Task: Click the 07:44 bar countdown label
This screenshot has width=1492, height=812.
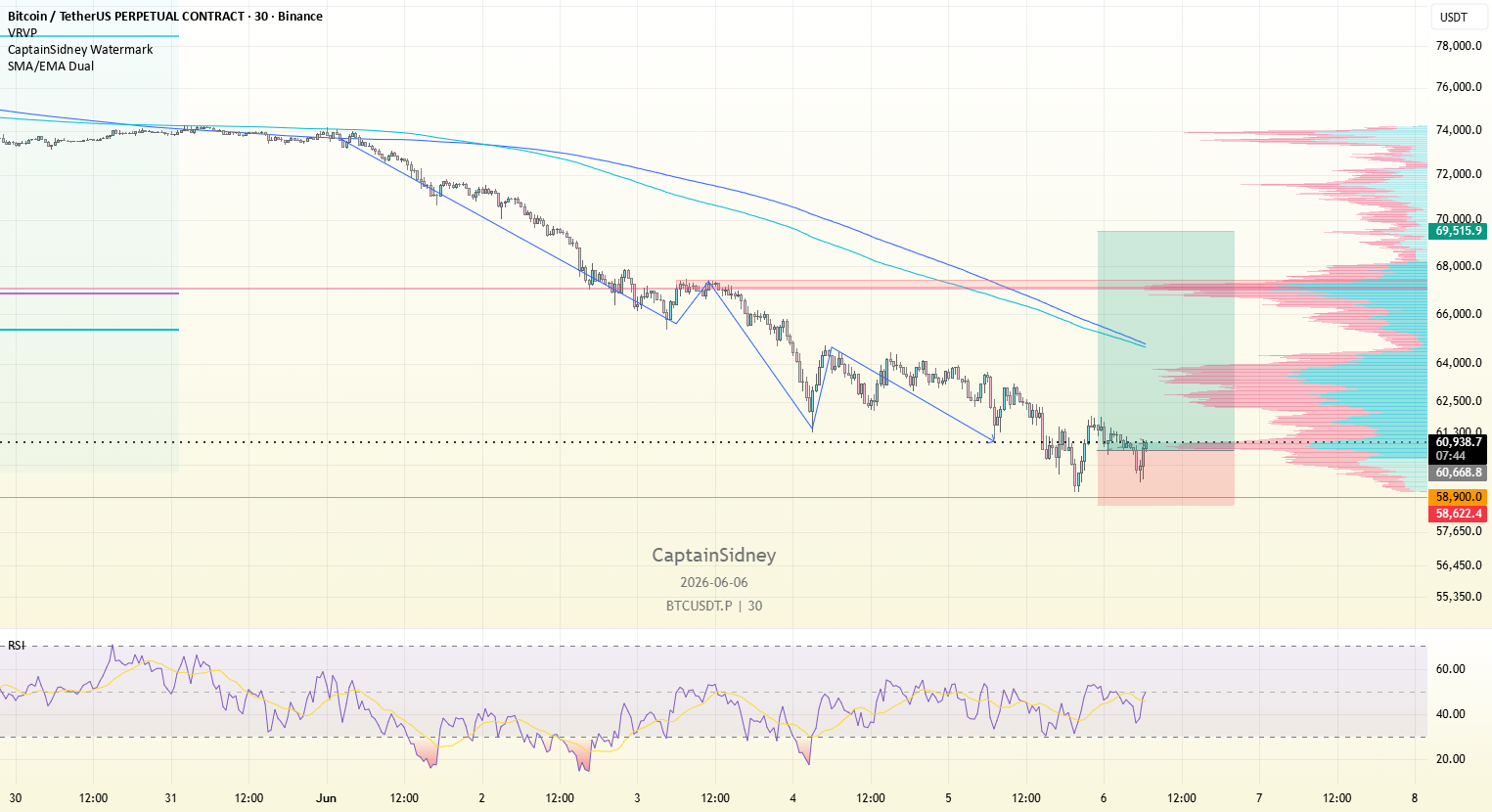Action: click(1451, 456)
